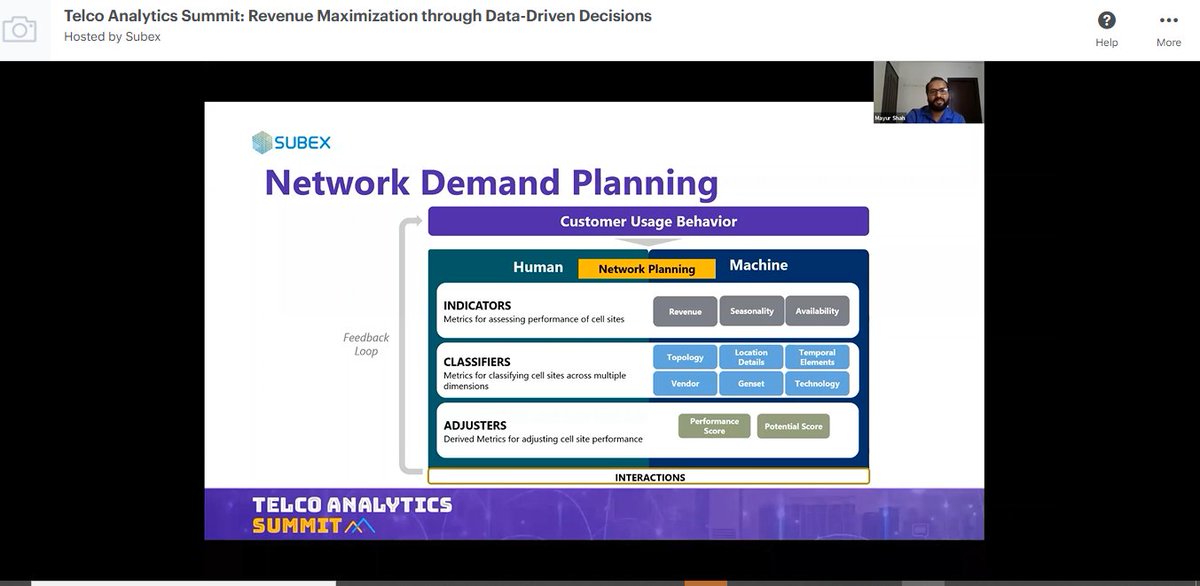Click the 'Potential Score' adjuster box
This screenshot has height=586, width=1200.
point(793,426)
